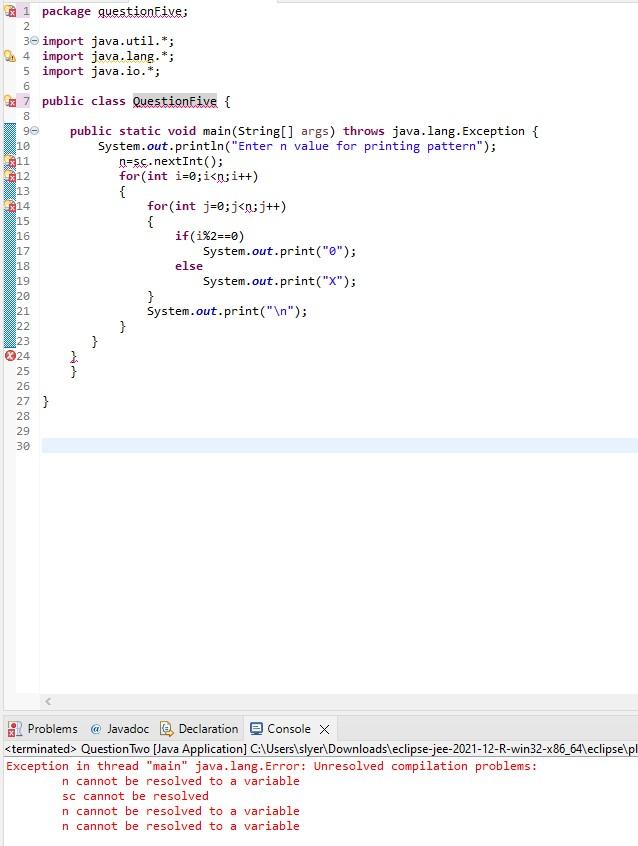Click the error-underlined brace on line 24
Screen dimensions: 638x846
[74, 356]
